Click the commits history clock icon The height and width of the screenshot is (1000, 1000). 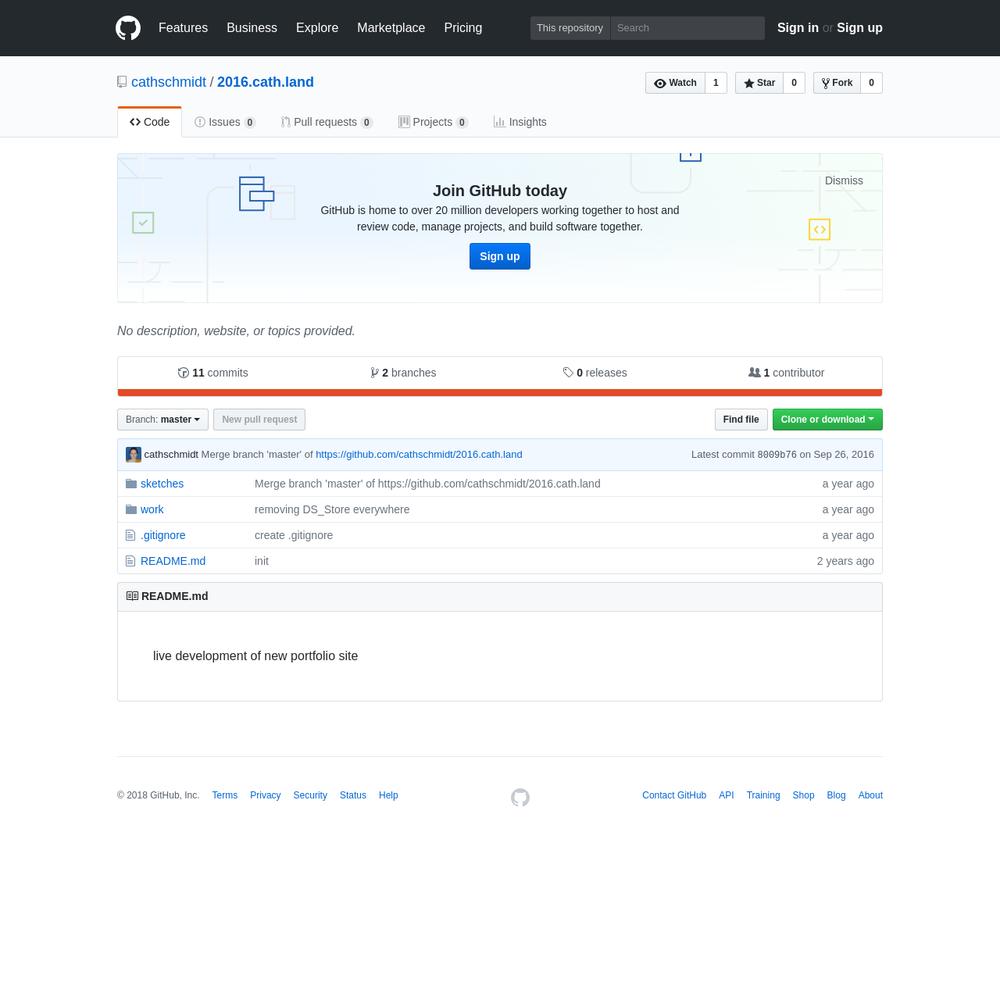183,372
